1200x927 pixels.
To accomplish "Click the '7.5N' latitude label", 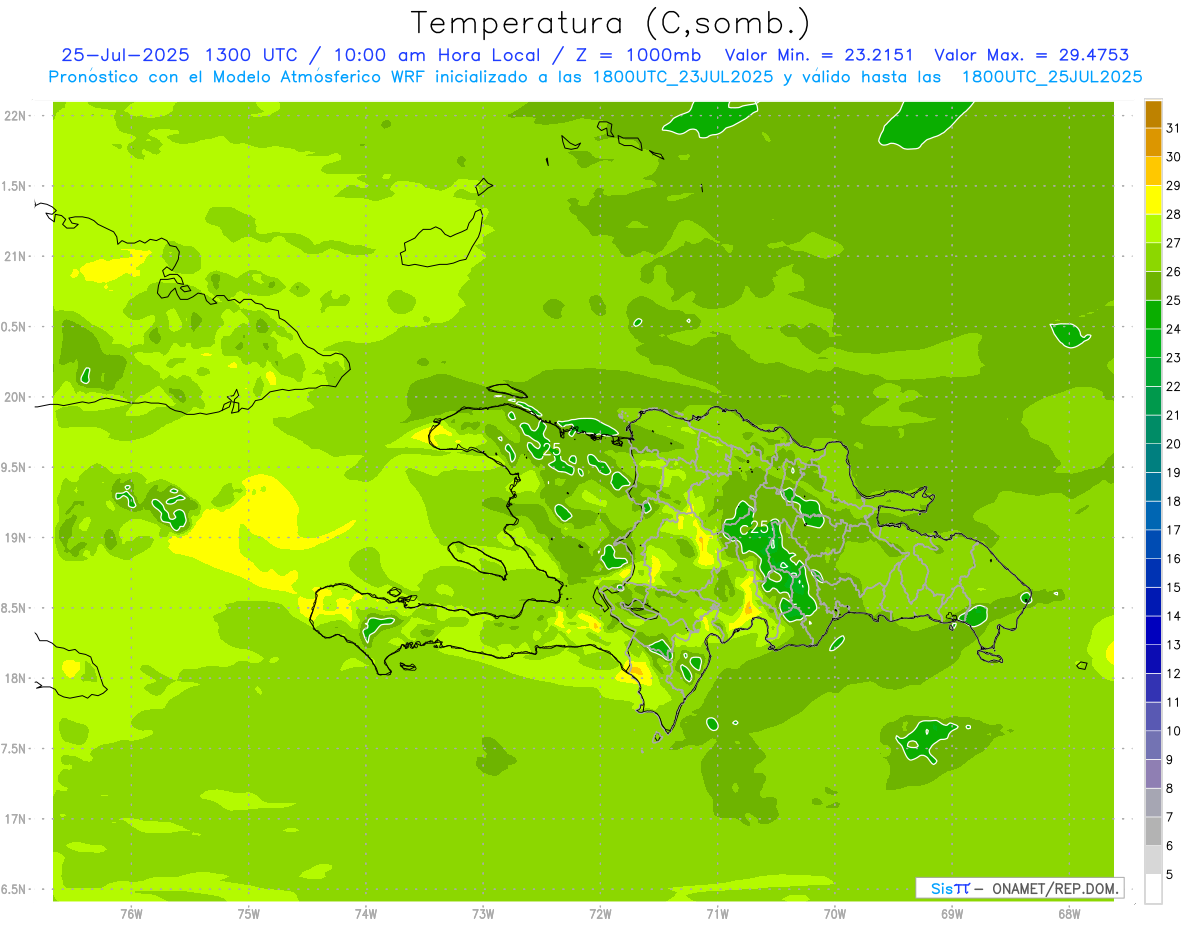I will [15, 748].
